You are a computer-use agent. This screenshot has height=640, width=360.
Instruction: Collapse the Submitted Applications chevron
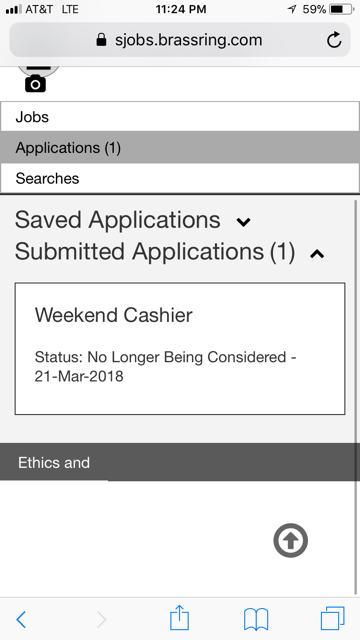tap(317, 254)
